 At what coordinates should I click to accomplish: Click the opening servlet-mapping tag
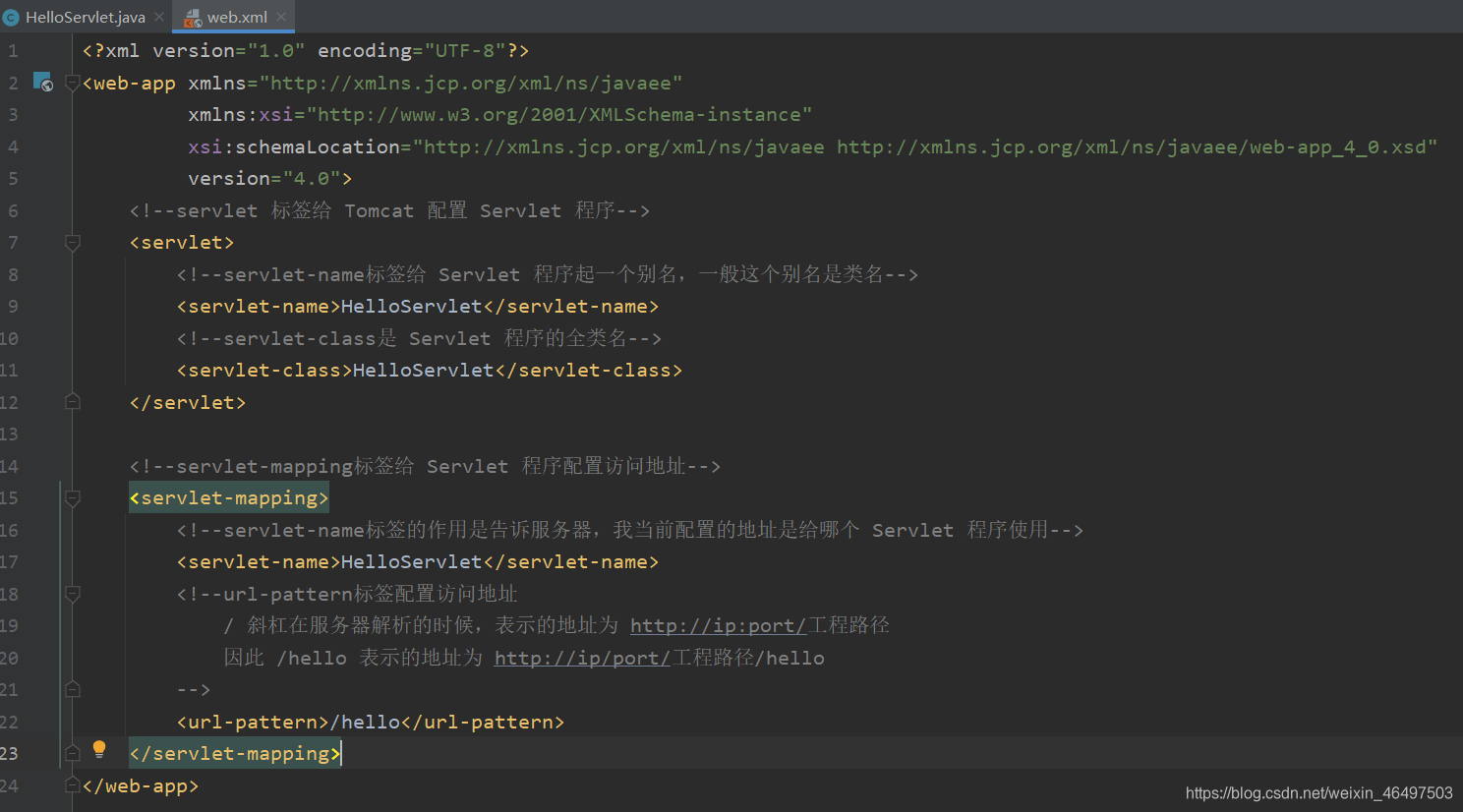pos(229,497)
